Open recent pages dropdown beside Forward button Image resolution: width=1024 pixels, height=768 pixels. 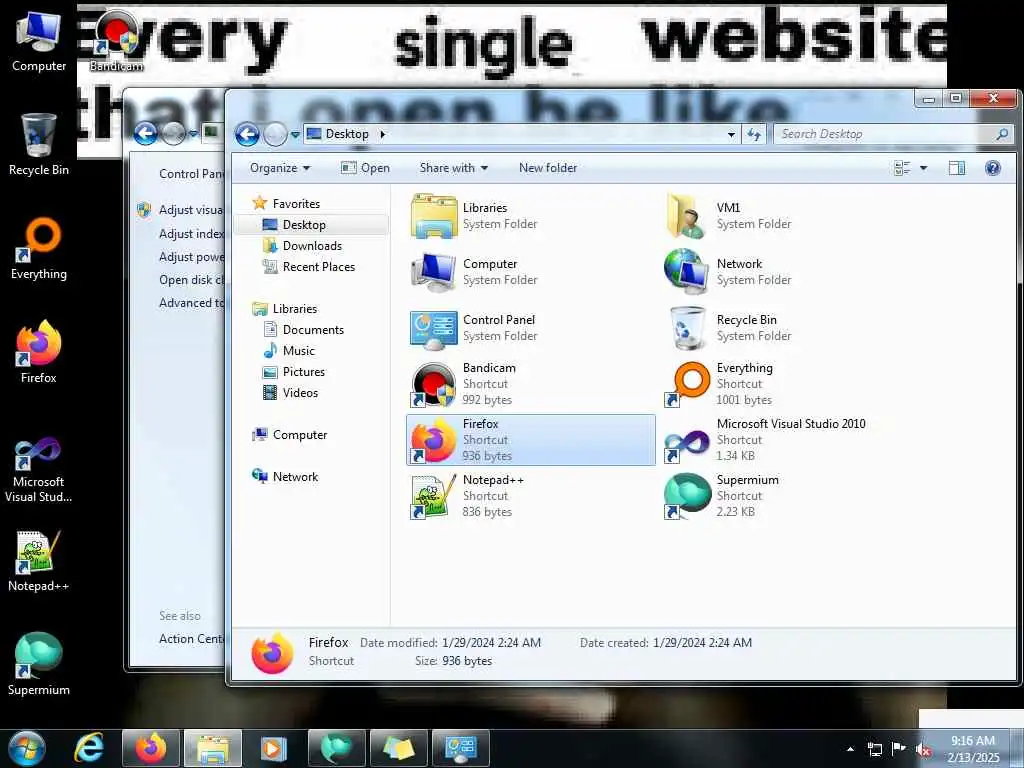[295, 135]
